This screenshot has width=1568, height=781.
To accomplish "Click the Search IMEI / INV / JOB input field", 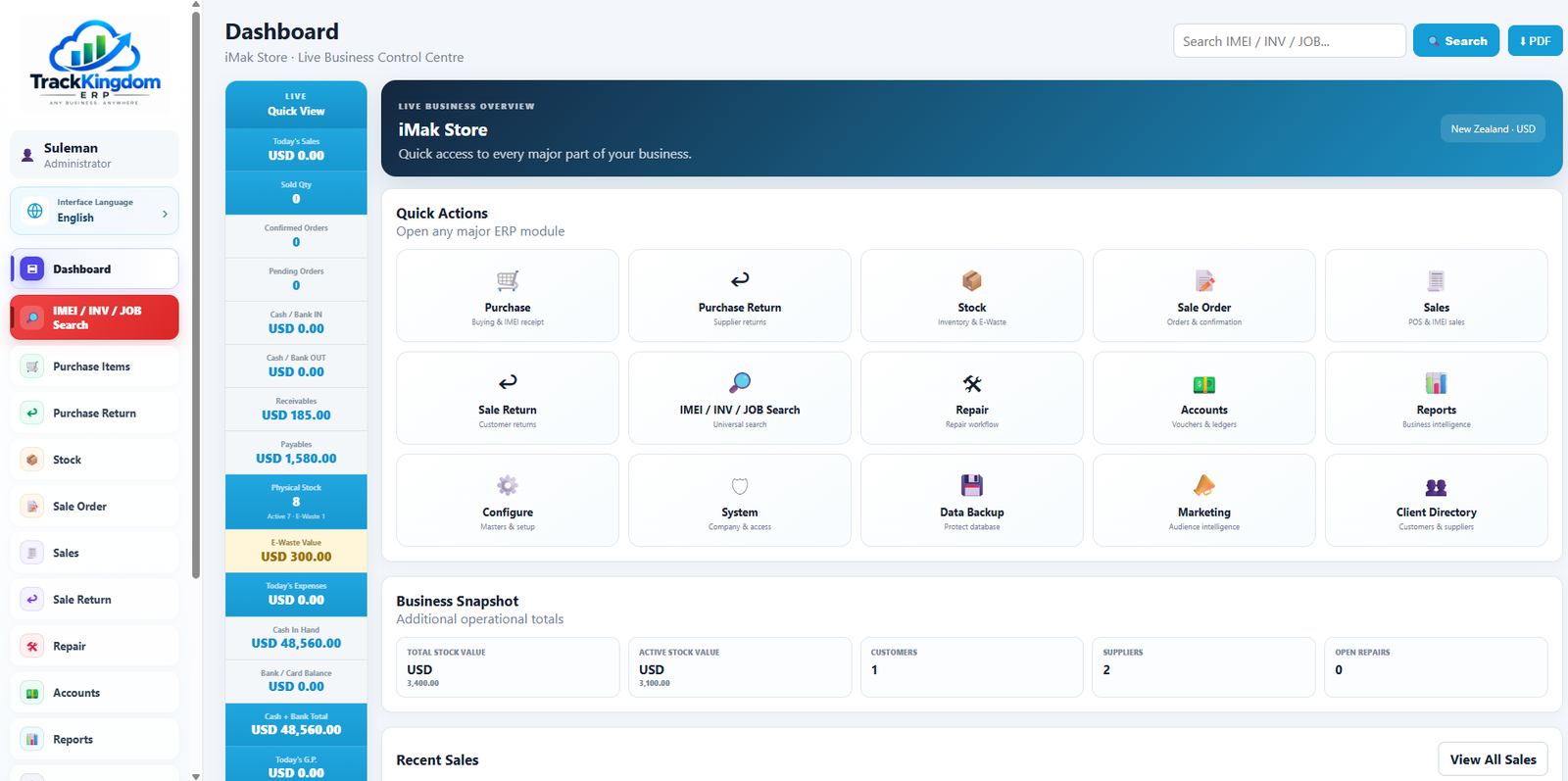I will [x=1290, y=40].
